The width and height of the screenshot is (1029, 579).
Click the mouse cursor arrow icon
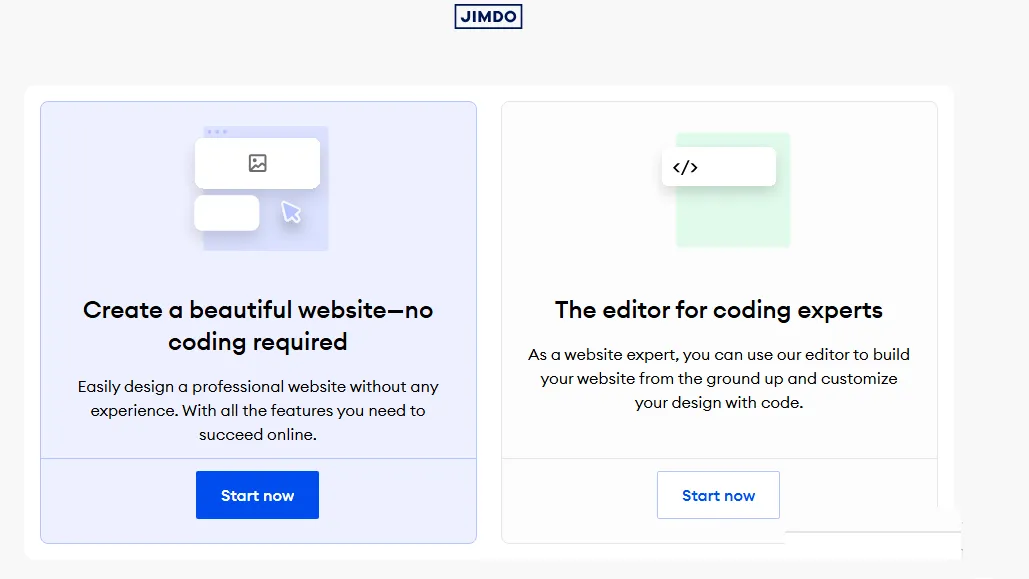click(x=291, y=212)
